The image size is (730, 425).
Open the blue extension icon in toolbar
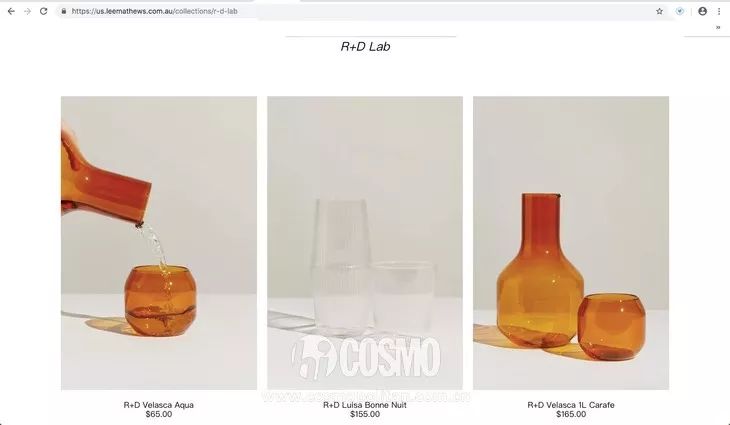(x=680, y=11)
